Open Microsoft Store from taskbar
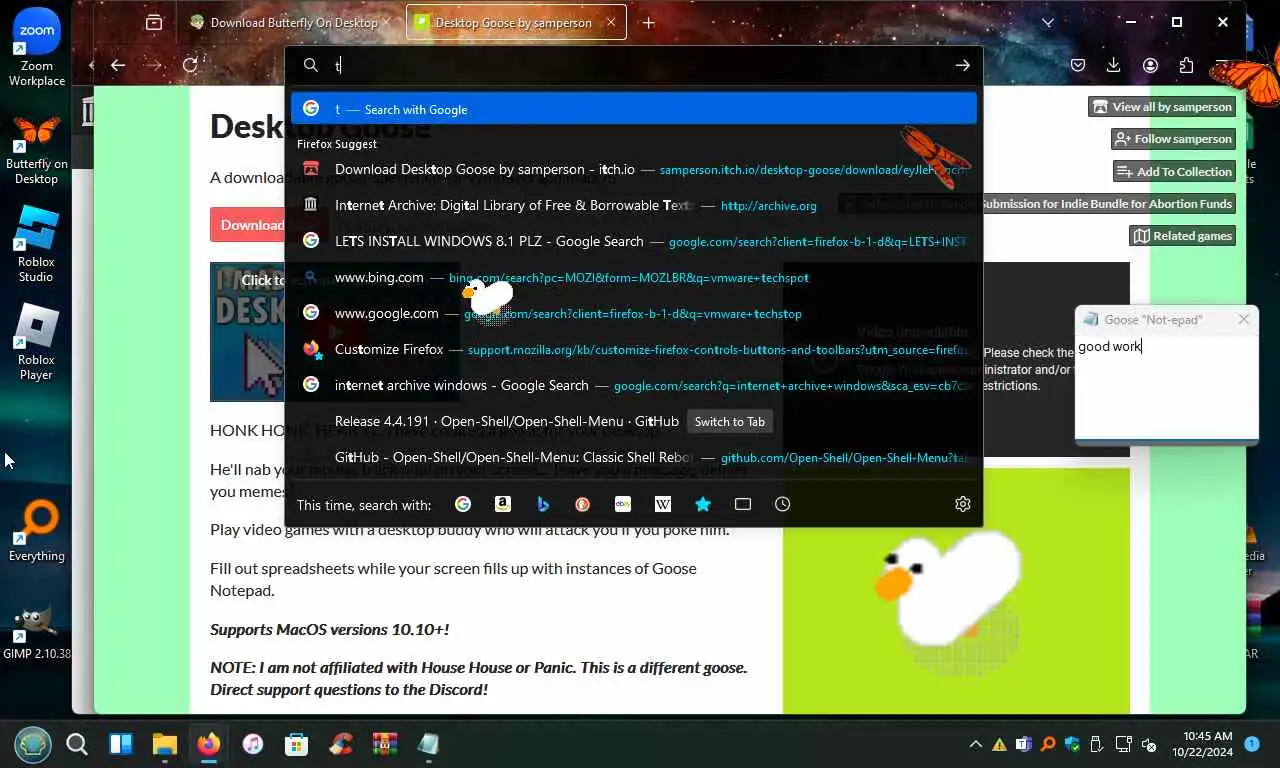The image size is (1280, 768). click(297, 744)
